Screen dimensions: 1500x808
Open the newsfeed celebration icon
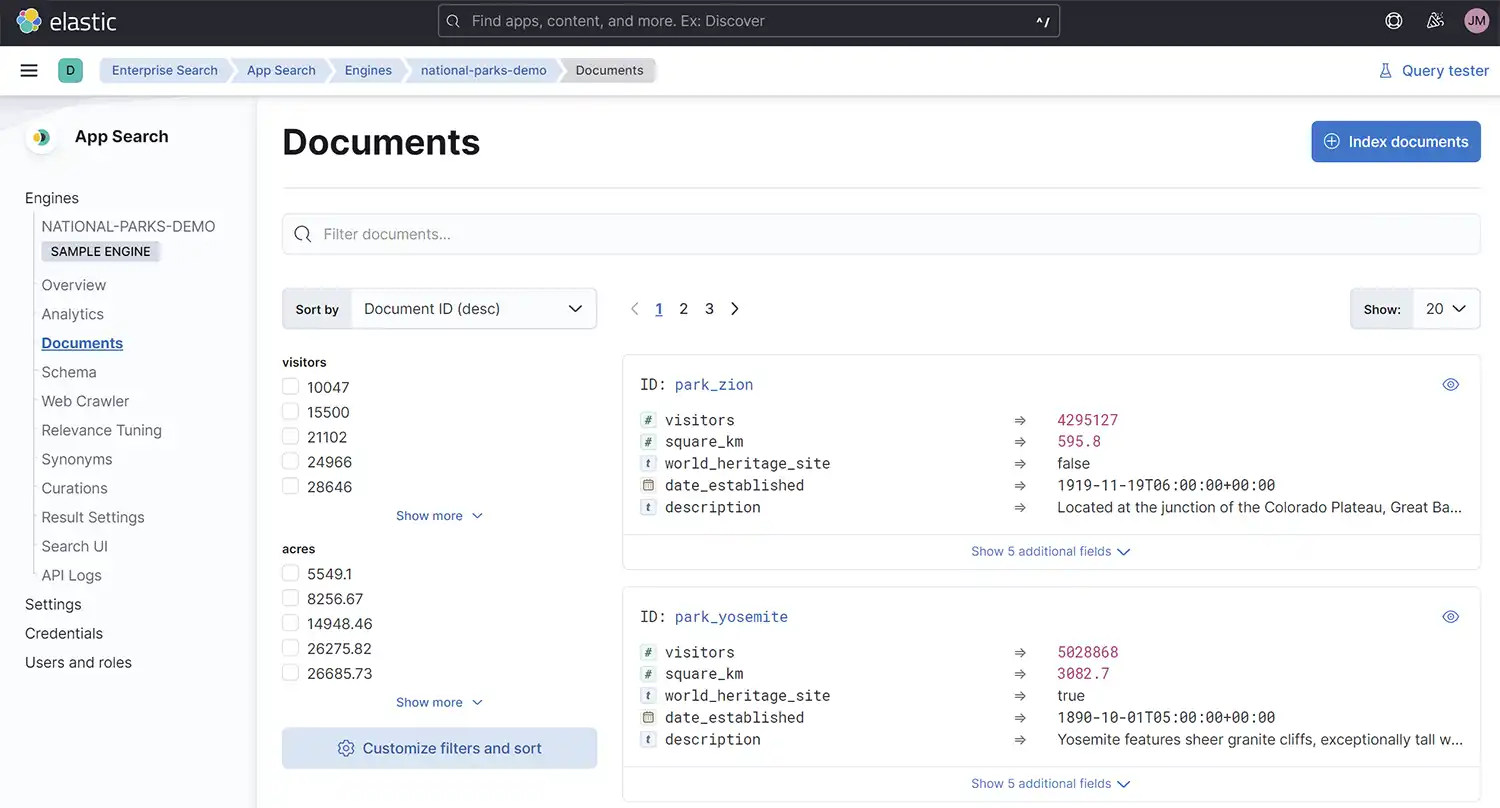(1435, 21)
